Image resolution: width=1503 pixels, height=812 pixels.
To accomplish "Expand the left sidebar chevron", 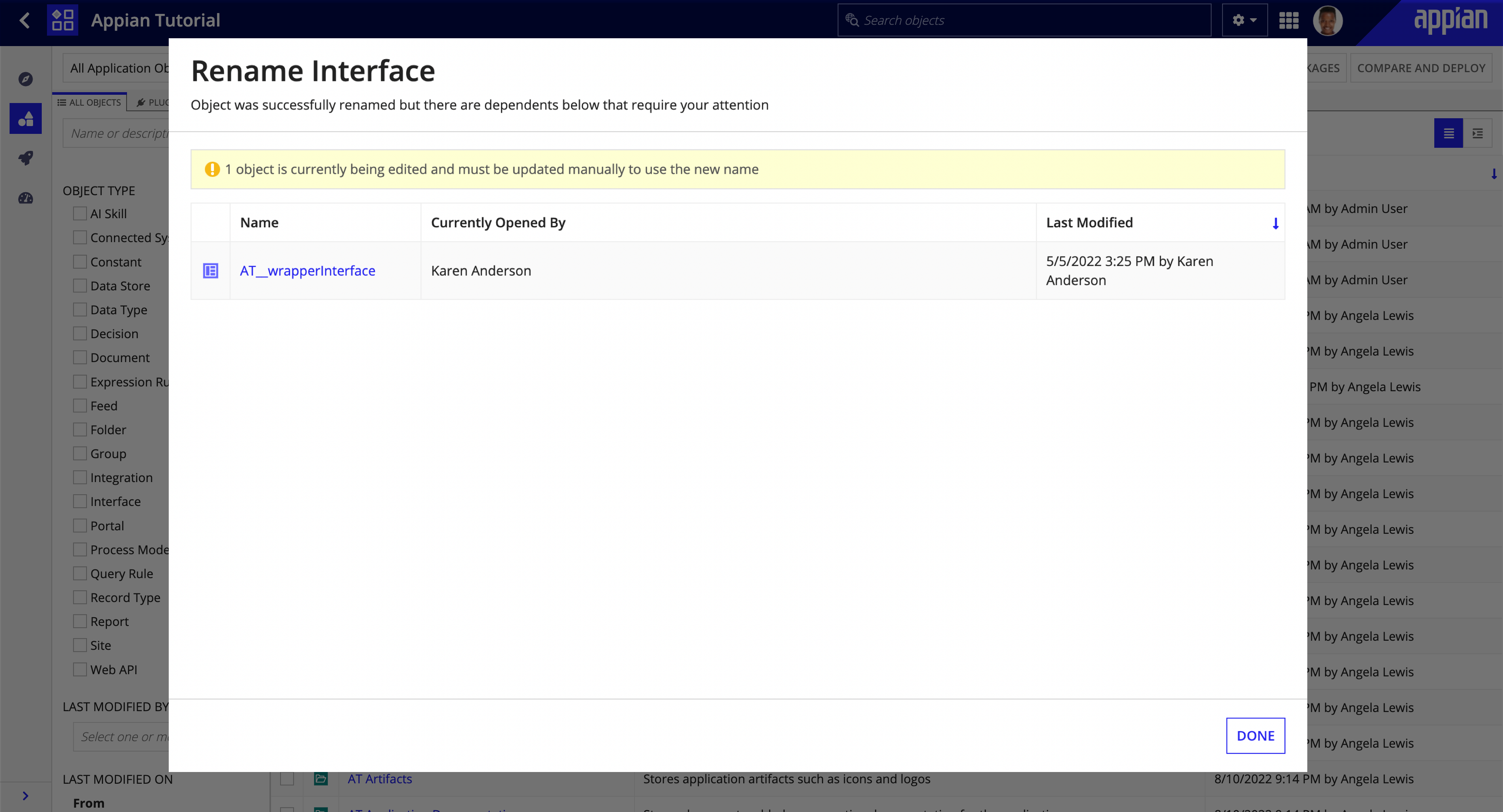I will (25, 795).
